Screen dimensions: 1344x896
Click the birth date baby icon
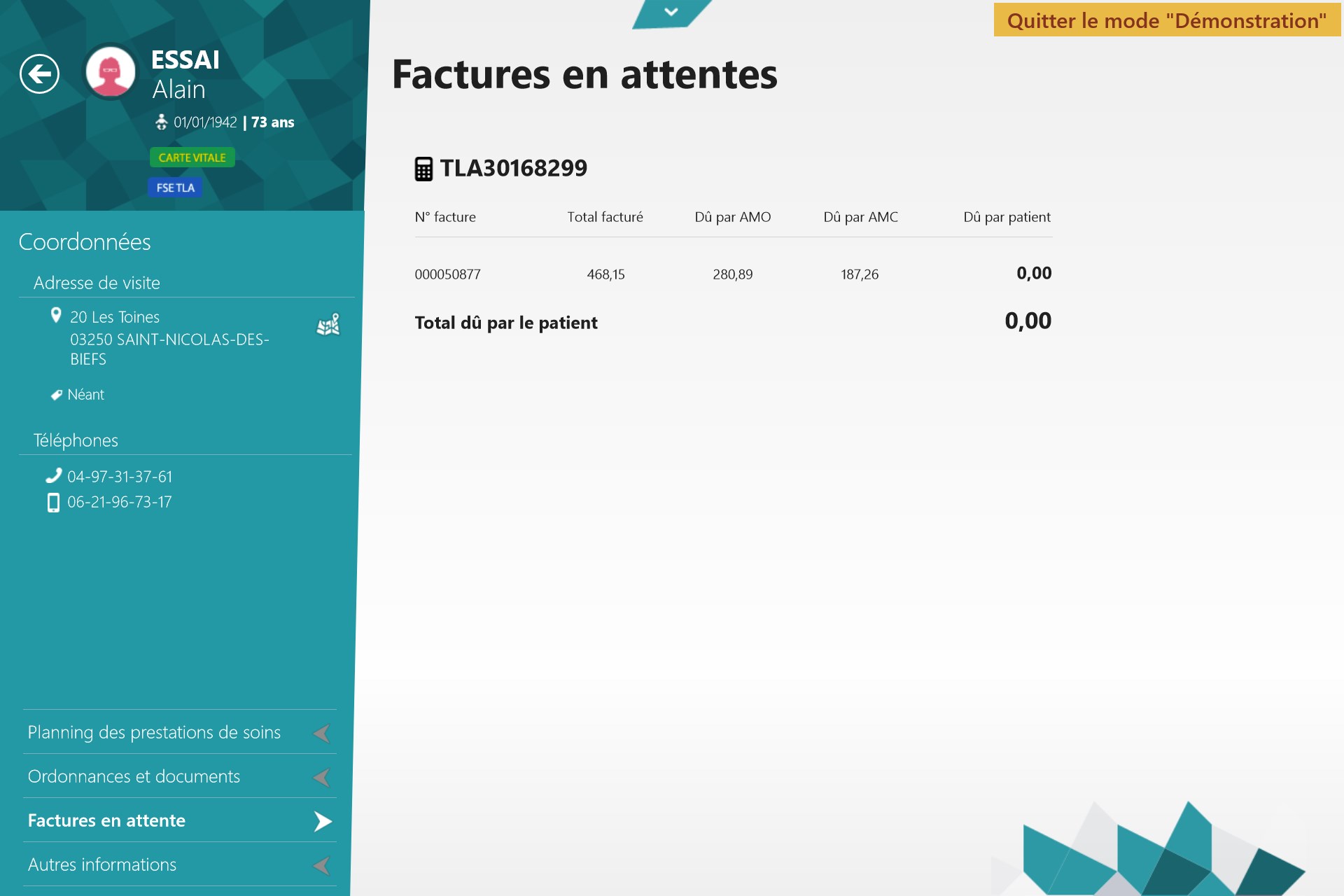[161, 122]
